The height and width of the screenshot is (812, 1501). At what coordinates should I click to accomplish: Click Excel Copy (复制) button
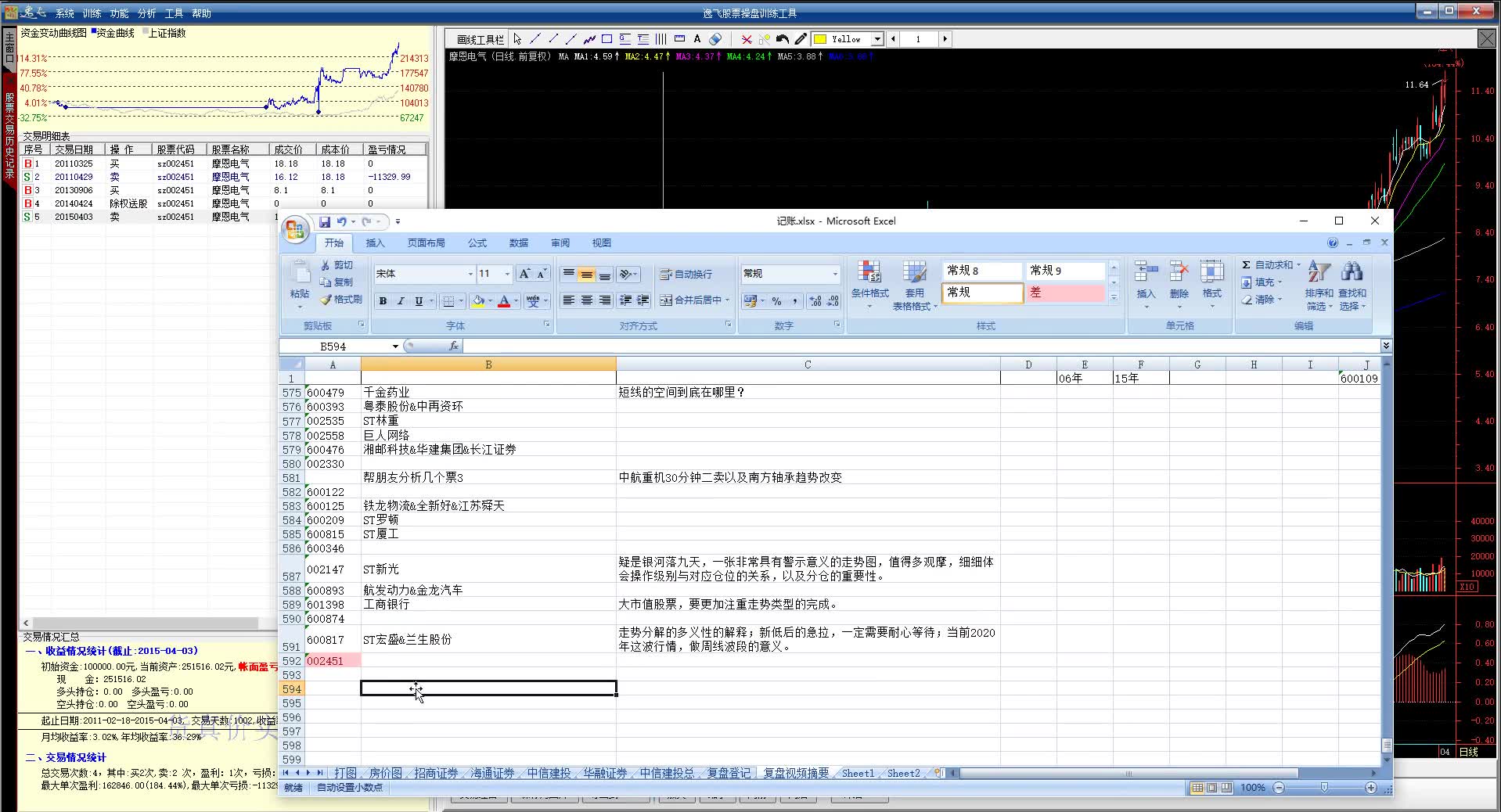337,282
